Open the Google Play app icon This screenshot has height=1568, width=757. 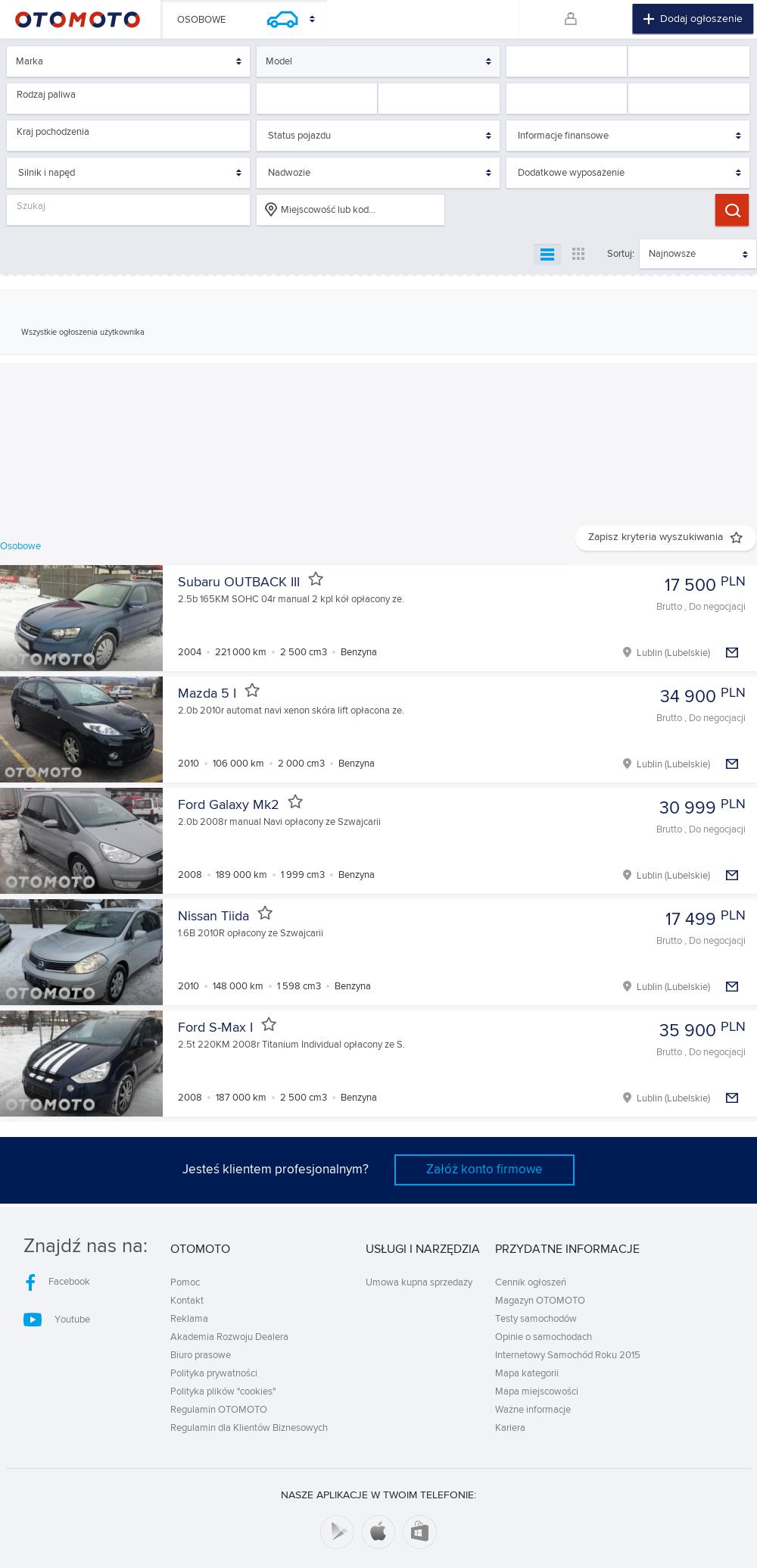click(x=337, y=1532)
